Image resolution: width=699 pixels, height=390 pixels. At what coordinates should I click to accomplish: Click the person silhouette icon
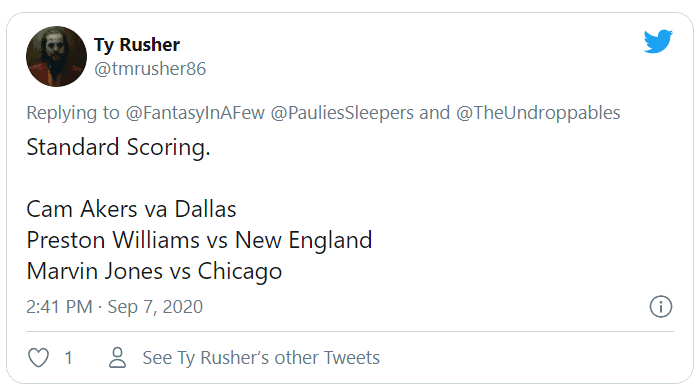(118, 357)
